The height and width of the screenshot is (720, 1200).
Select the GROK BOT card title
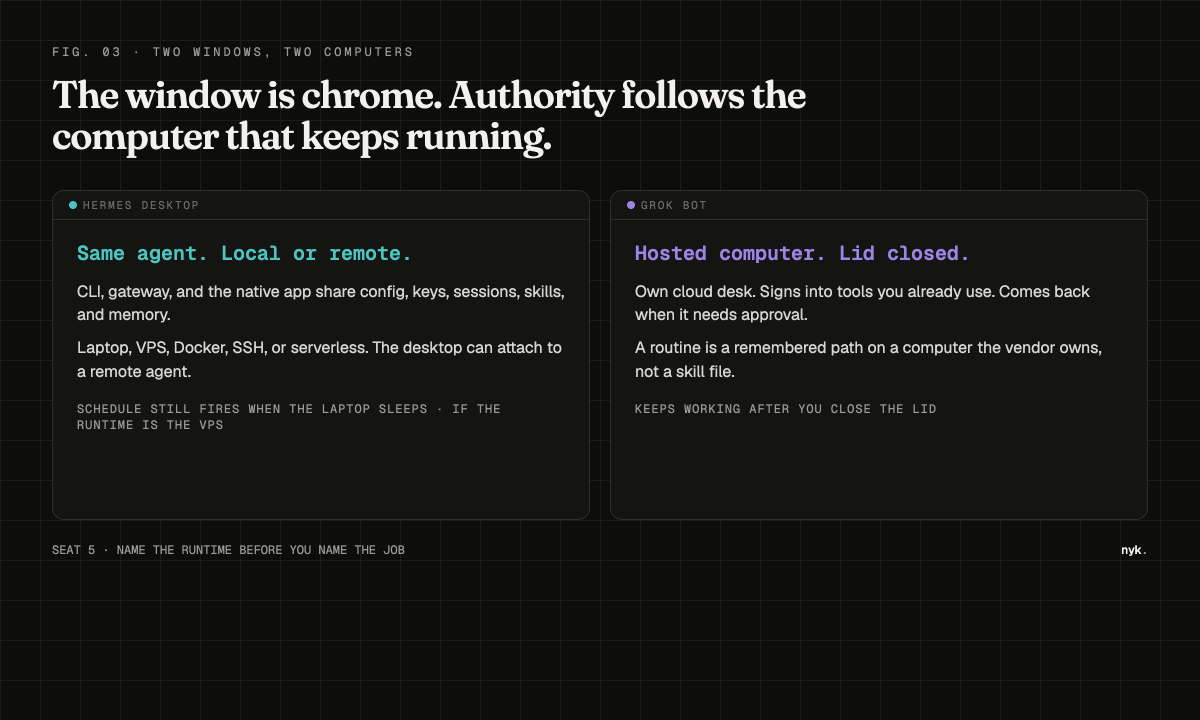point(674,205)
